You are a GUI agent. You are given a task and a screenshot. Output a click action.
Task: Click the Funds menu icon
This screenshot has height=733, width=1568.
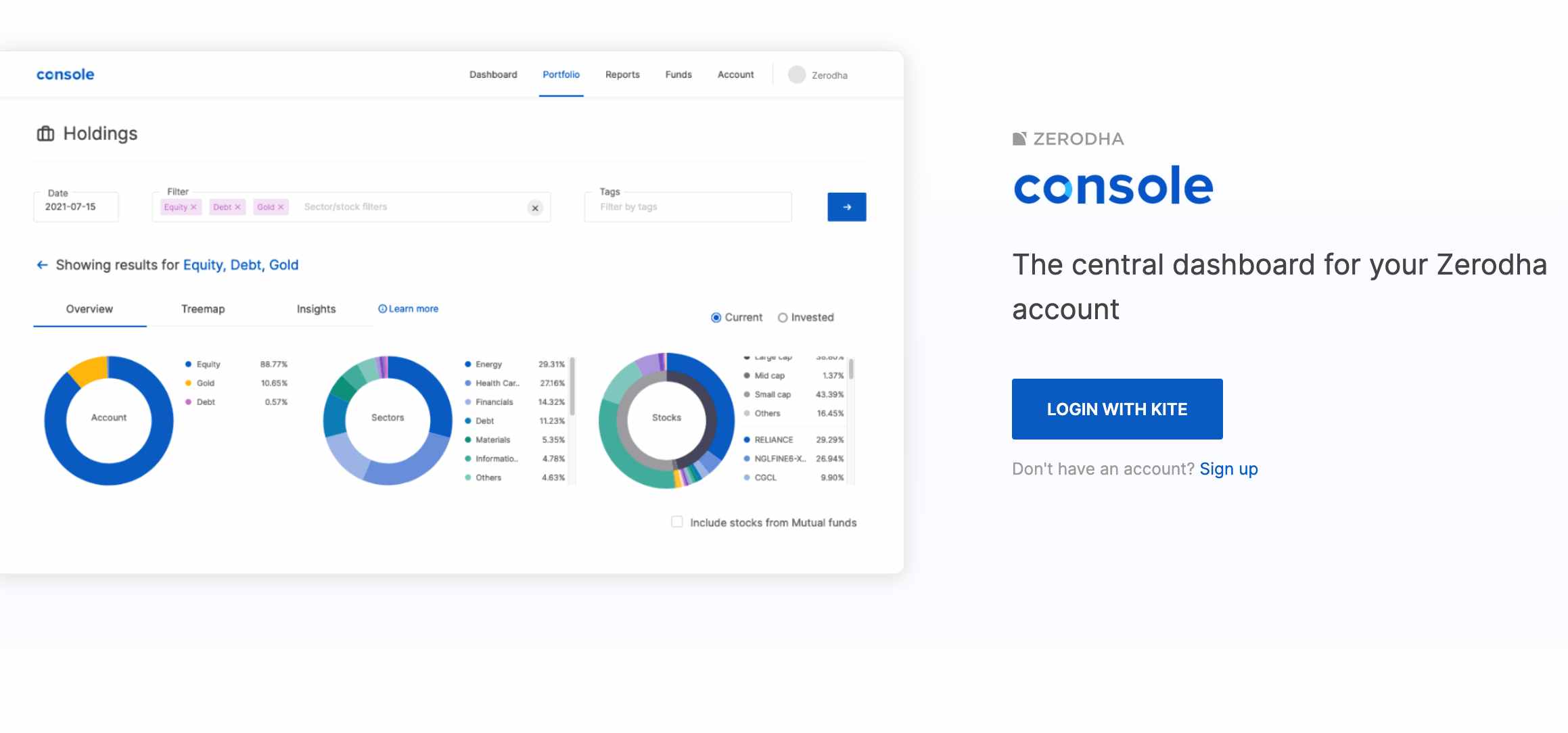678,74
